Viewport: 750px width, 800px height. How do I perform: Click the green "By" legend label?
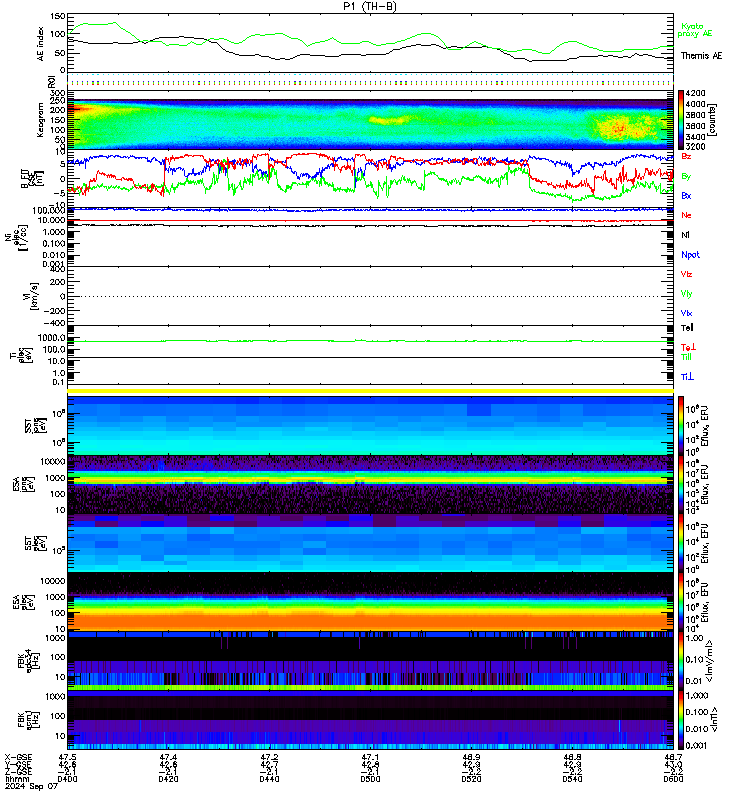pos(686,177)
